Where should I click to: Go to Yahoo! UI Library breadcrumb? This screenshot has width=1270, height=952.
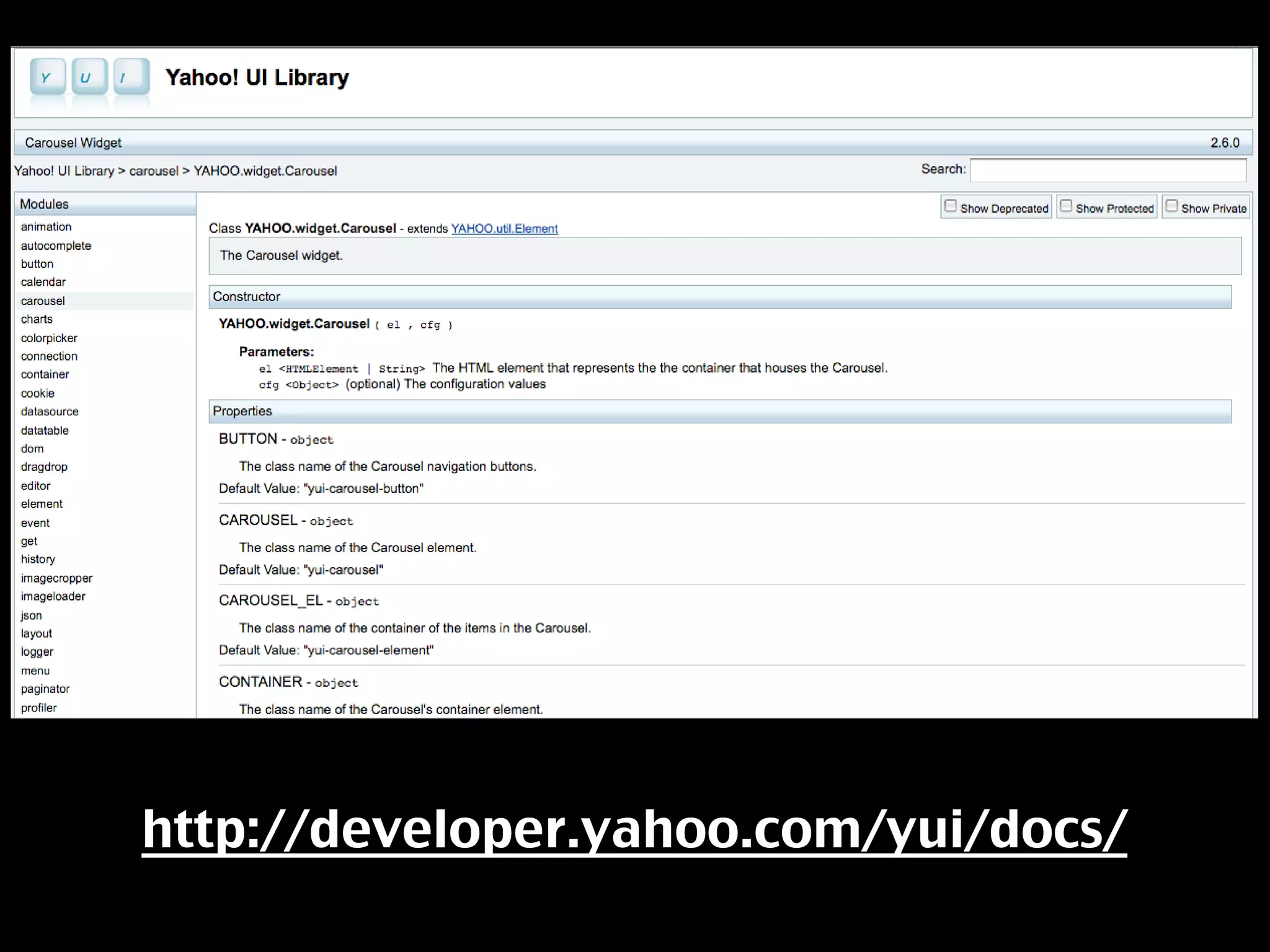(x=64, y=171)
